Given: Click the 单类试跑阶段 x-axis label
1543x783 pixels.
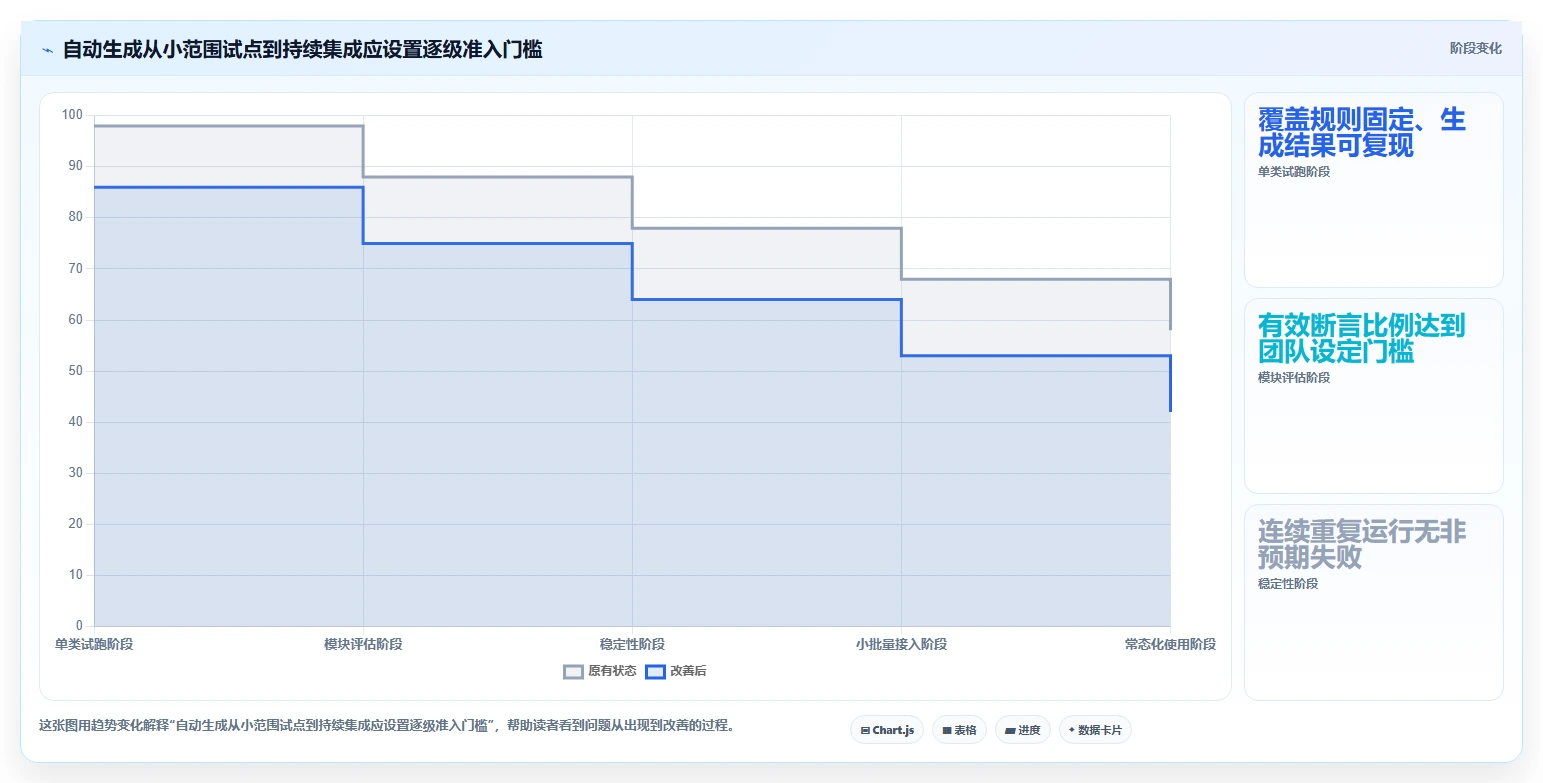Looking at the screenshot, I should (x=94, y=644).
